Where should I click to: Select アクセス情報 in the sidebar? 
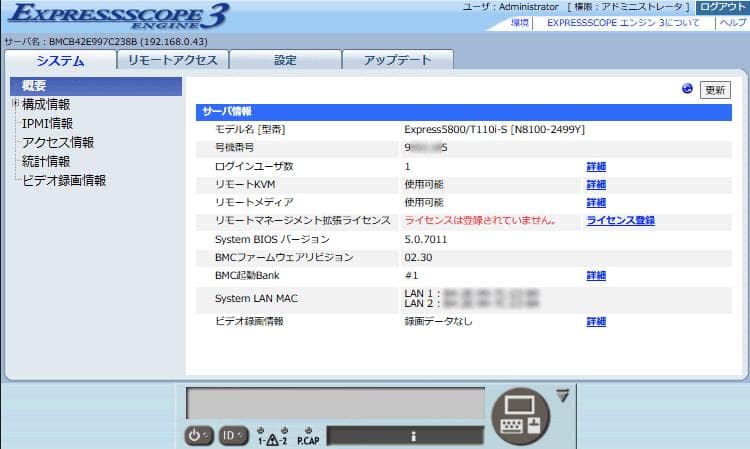click(58, 142)
